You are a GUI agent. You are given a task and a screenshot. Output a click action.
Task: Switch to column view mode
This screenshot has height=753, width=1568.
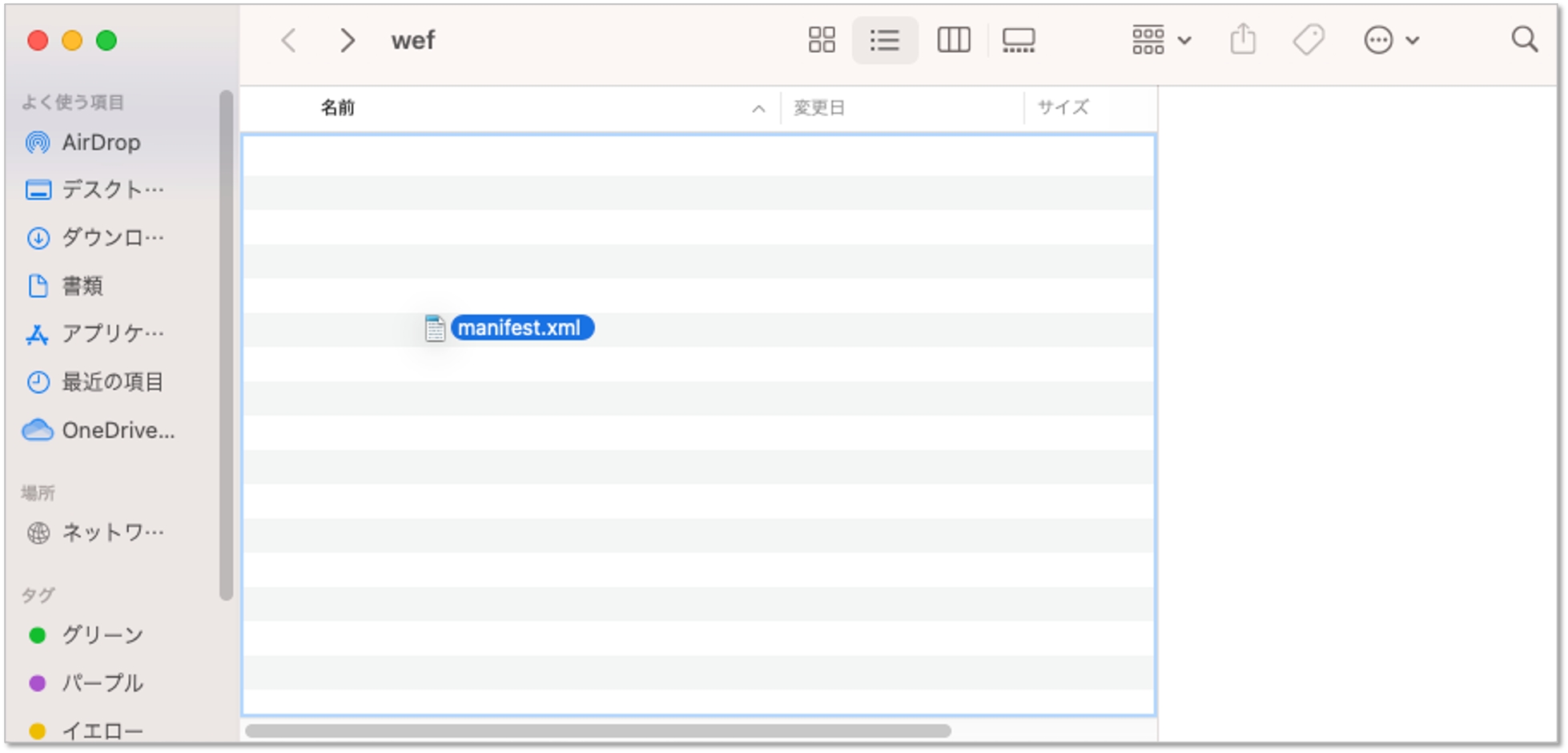pos(953,40)
